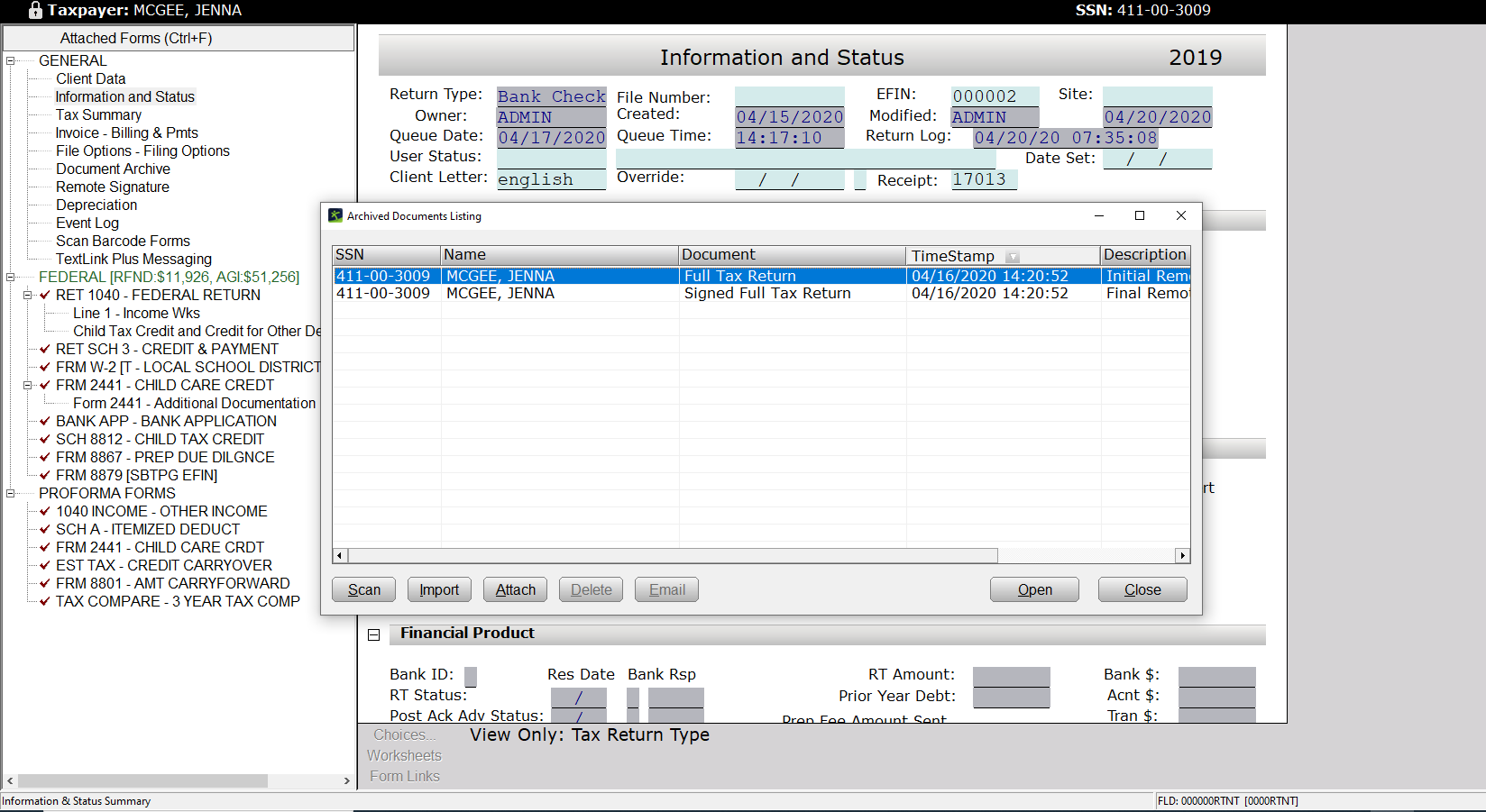Click the checkmark icon next to SCH A

[x=45, y=529]
